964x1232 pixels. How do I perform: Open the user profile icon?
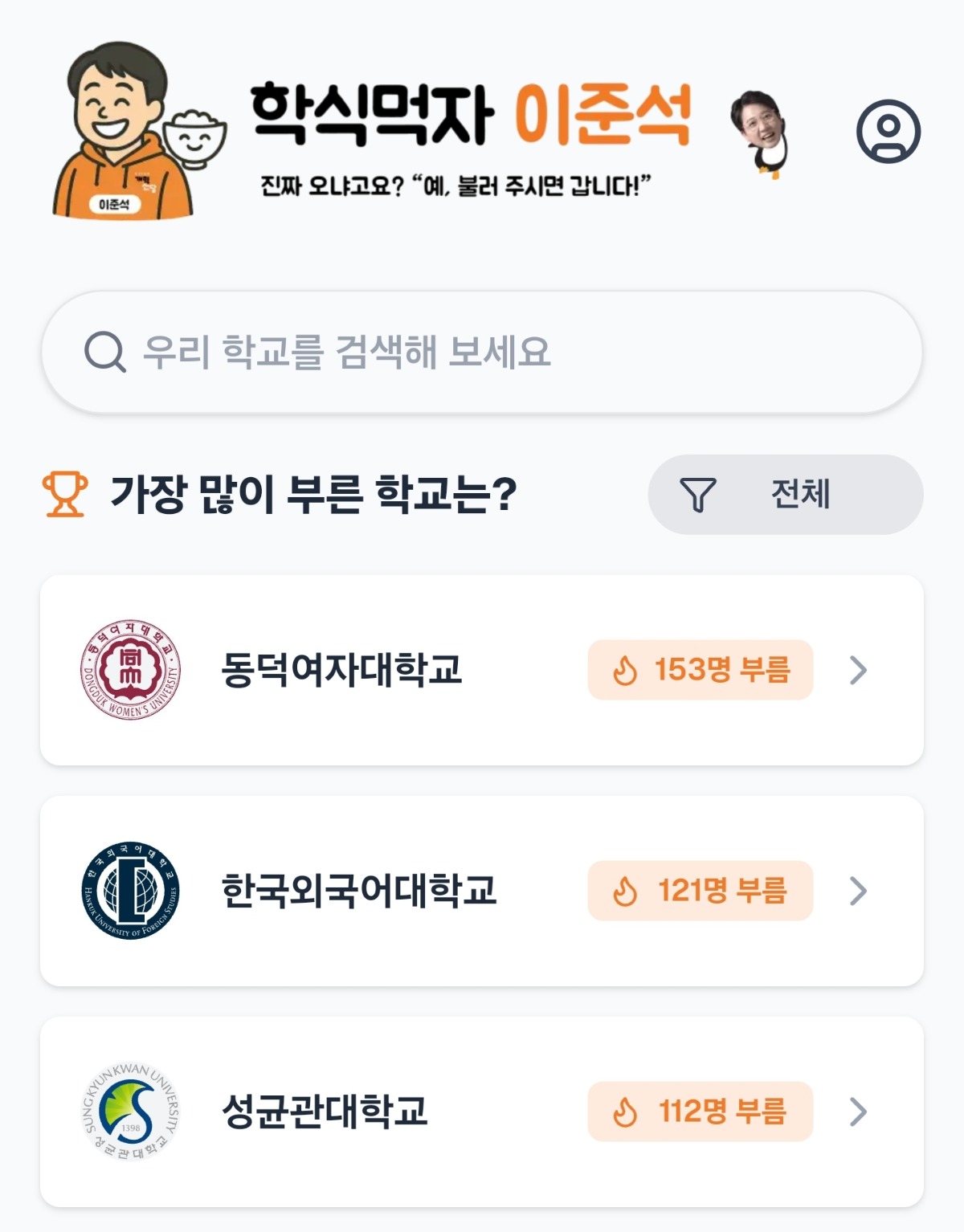(x=888, y=131)
